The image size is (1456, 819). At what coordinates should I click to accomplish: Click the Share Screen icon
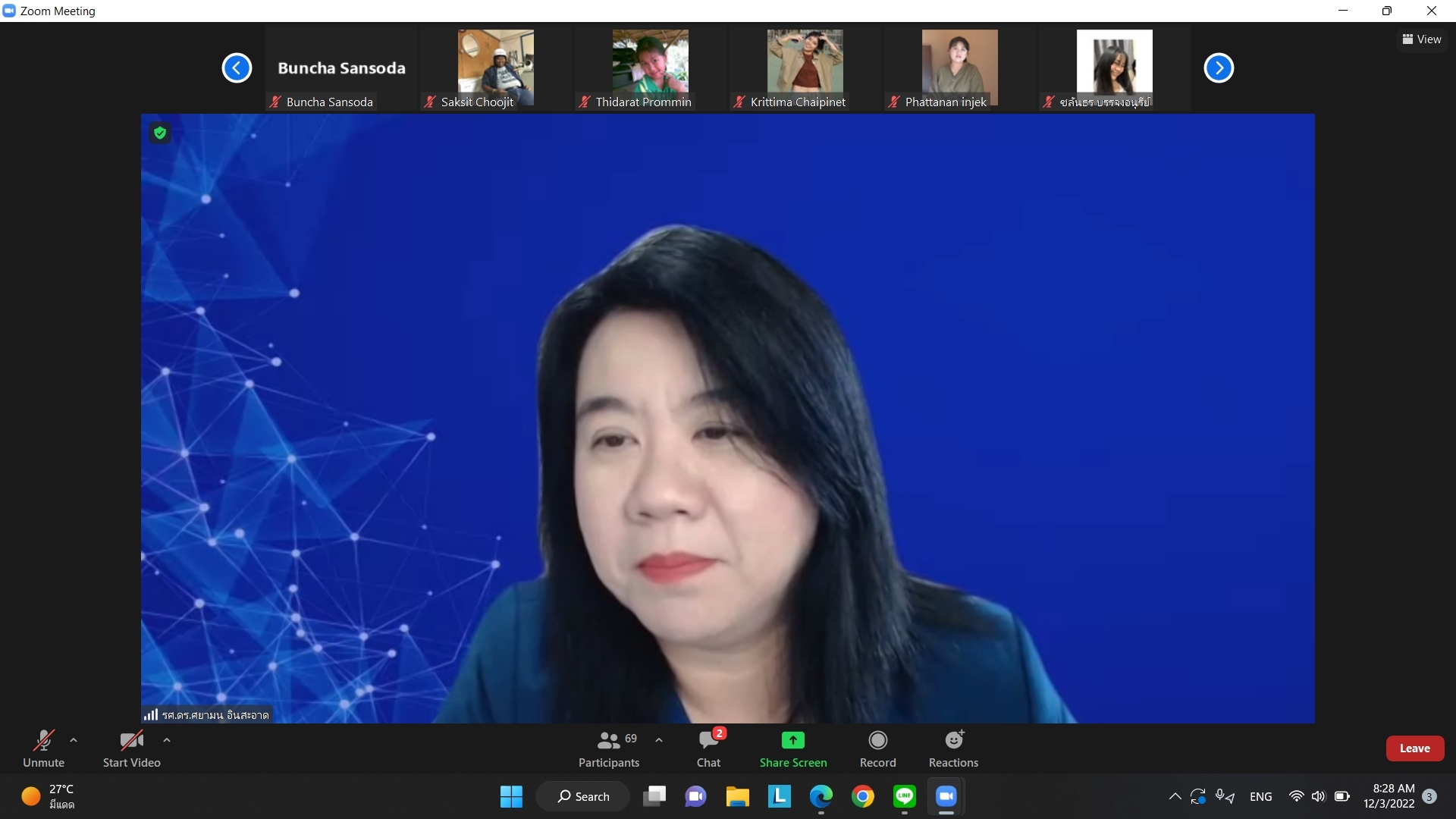click(792, 740)
